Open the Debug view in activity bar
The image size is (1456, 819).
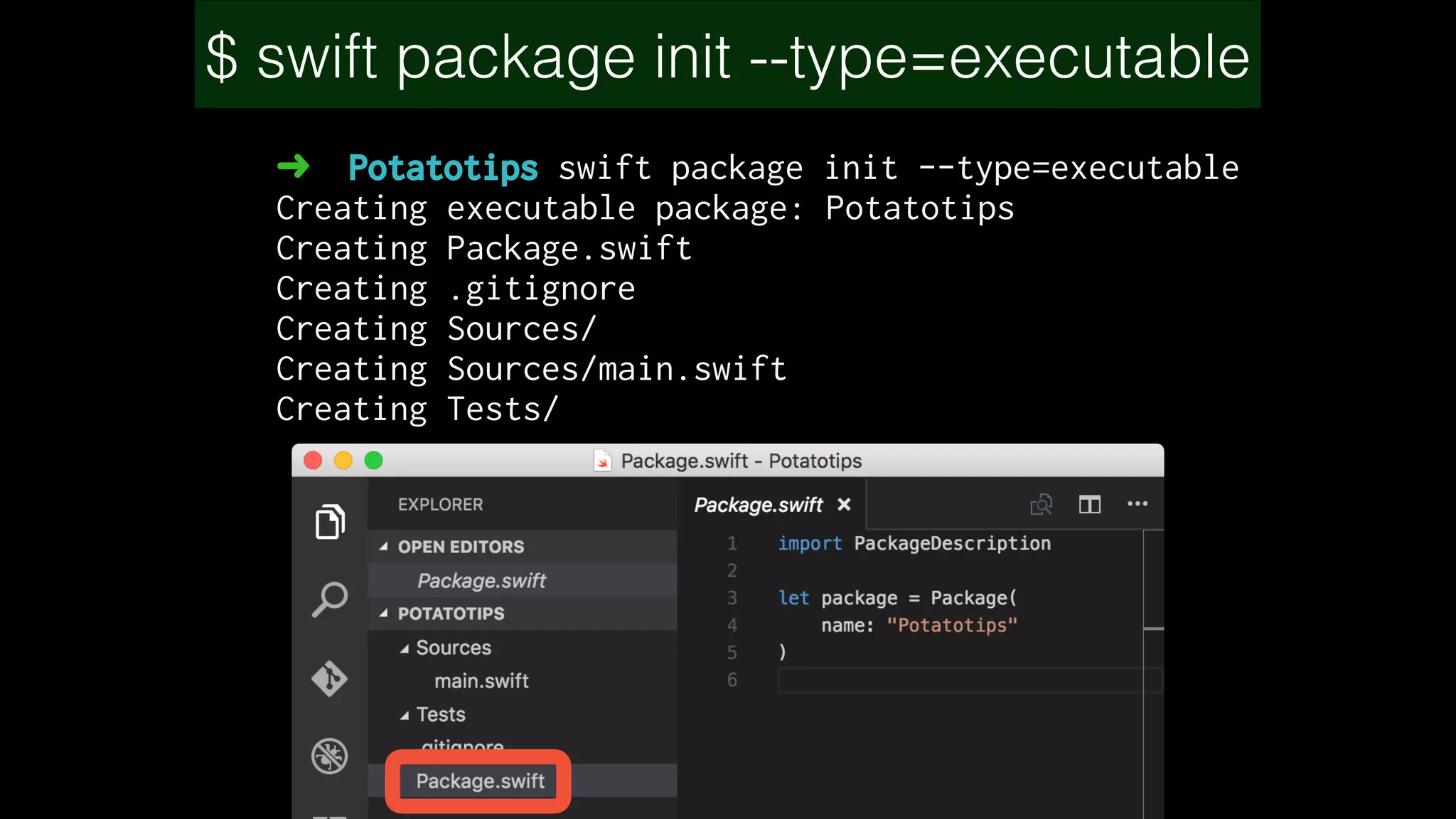pyautogui.click(x=329, y=756)
